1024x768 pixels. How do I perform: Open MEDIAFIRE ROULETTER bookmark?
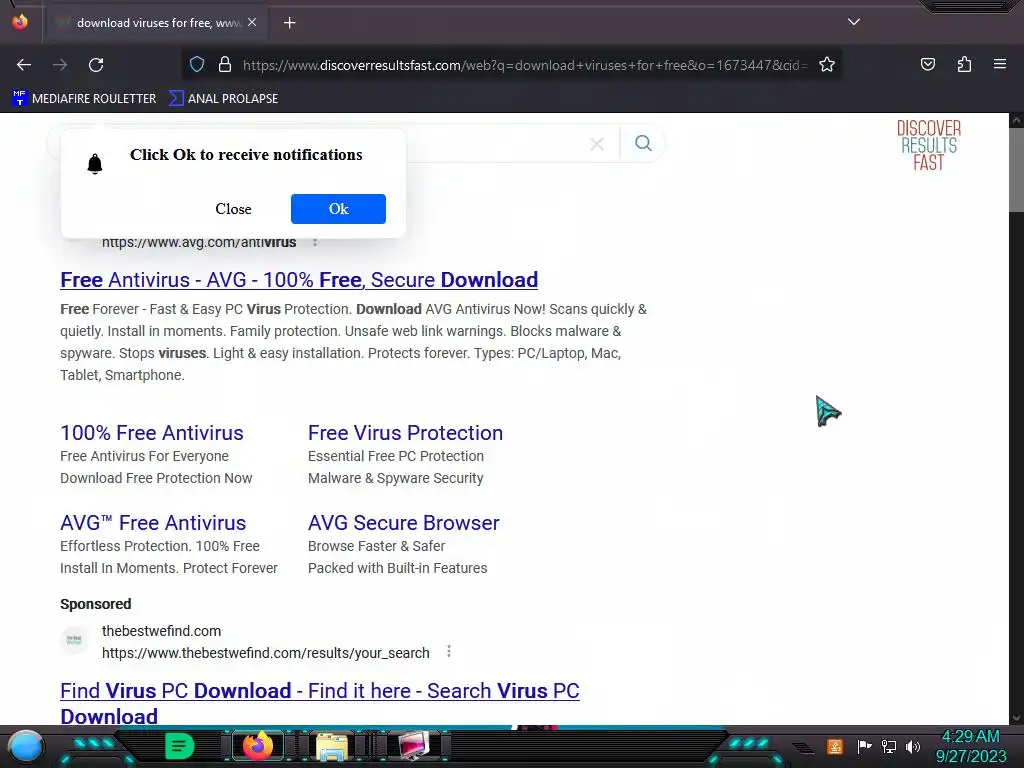click(x=84, y=99)
